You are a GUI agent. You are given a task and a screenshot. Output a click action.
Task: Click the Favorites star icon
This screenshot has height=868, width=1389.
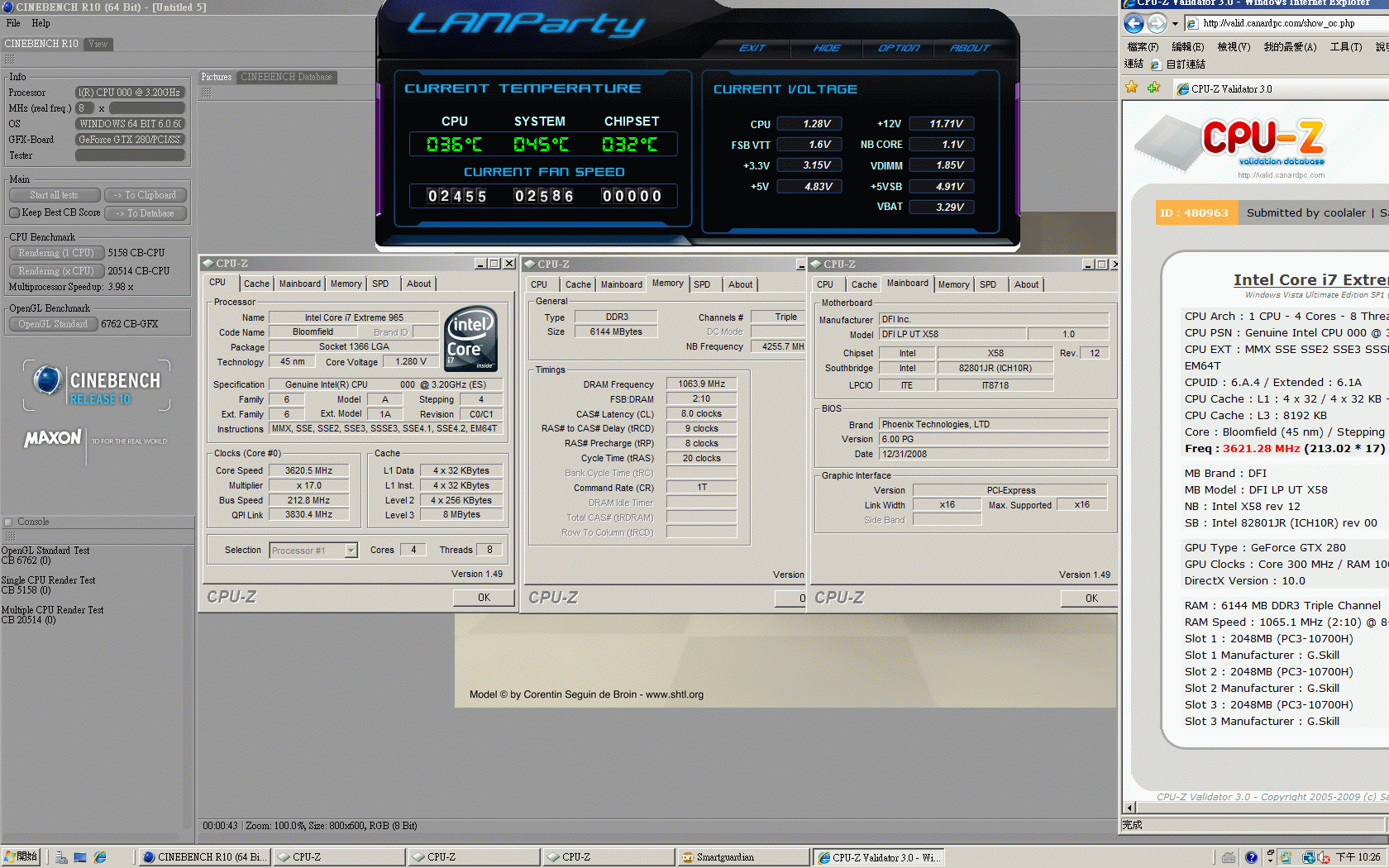1132,88
